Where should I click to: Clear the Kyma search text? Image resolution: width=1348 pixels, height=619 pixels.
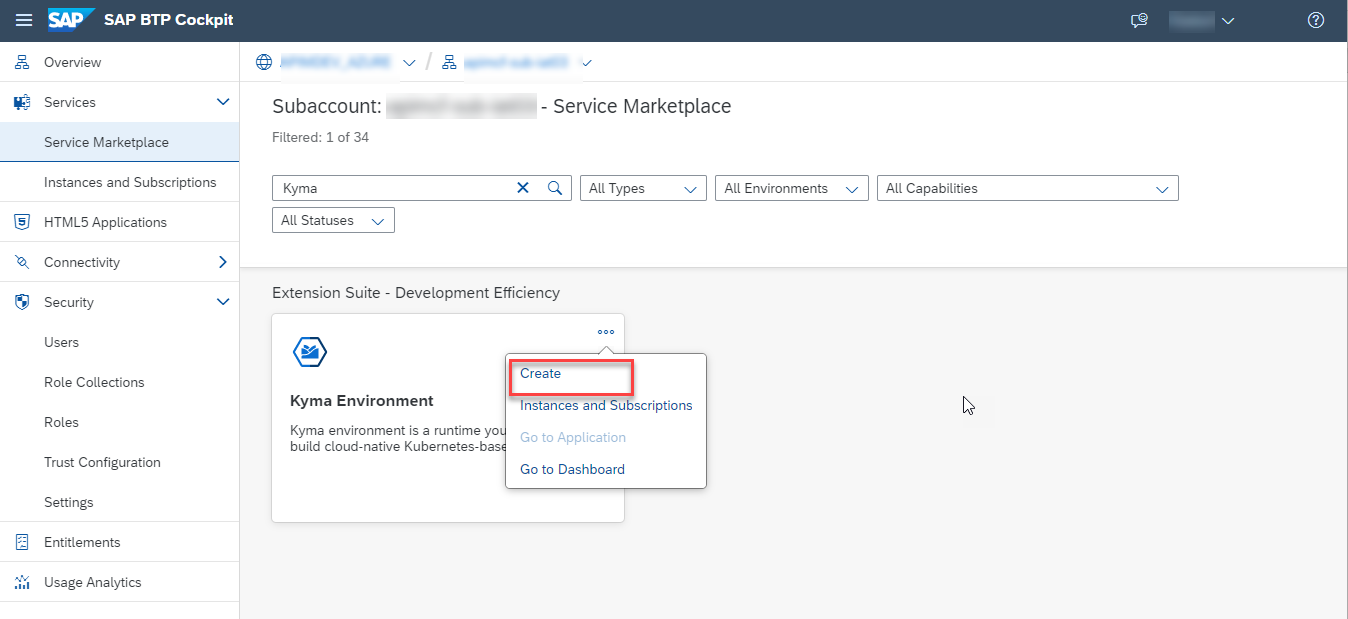pos(523,188)
